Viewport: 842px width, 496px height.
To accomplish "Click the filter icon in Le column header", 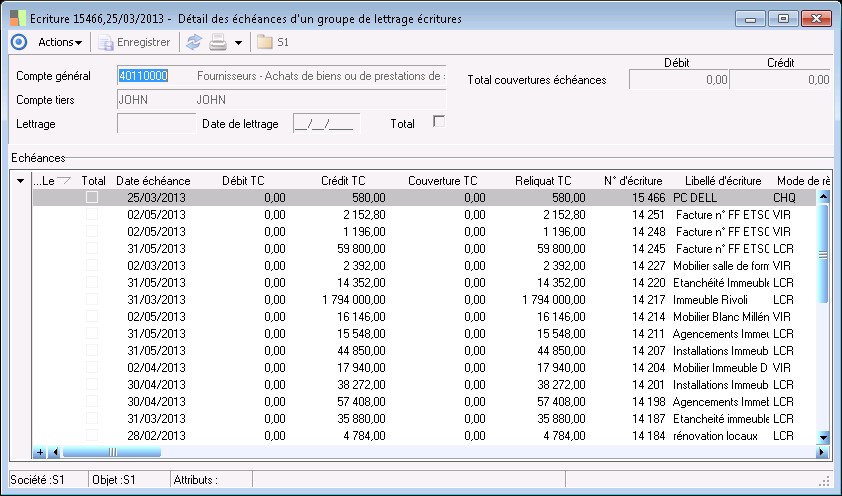I will (x=64, y=181).
